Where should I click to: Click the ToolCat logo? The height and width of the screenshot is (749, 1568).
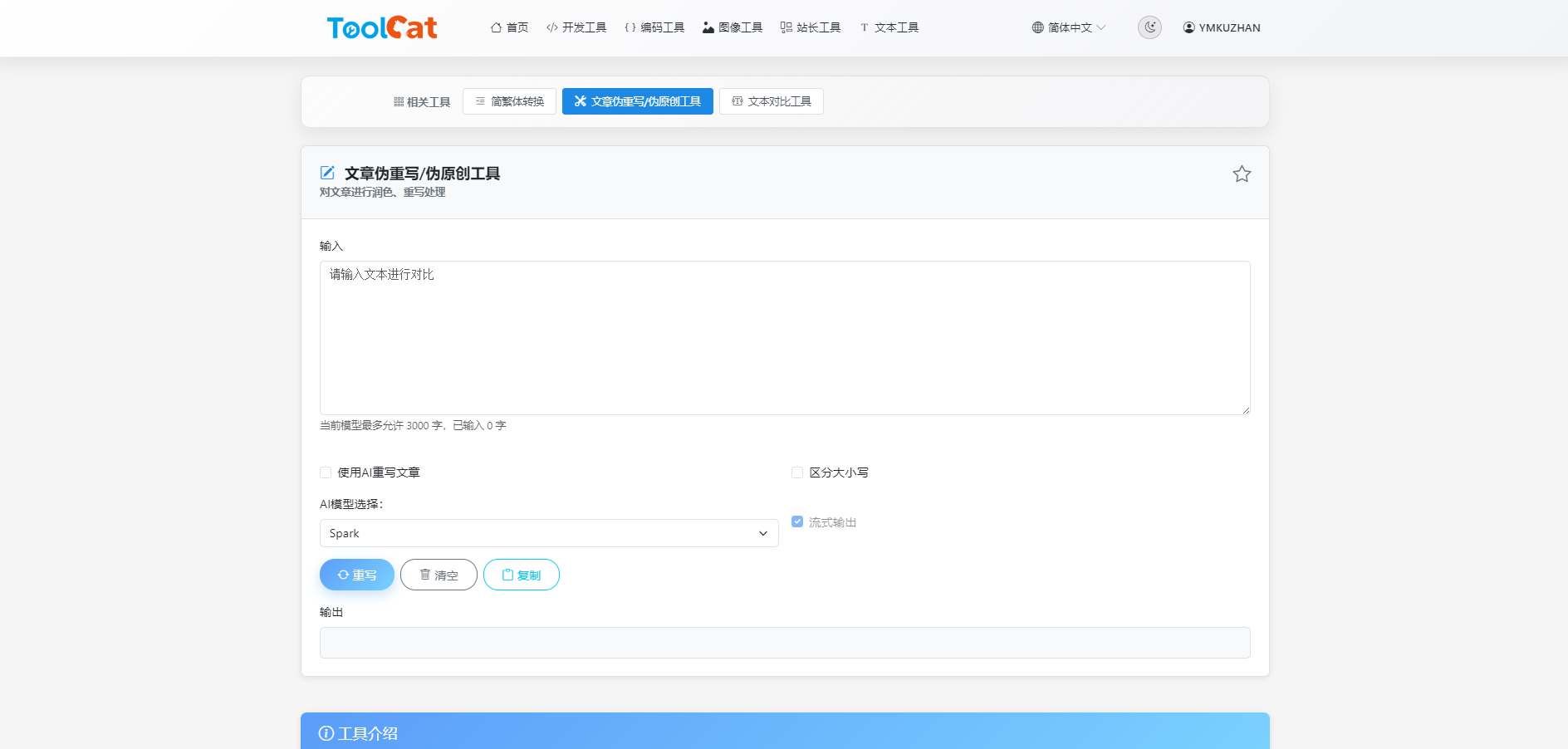tap(382, 27)
